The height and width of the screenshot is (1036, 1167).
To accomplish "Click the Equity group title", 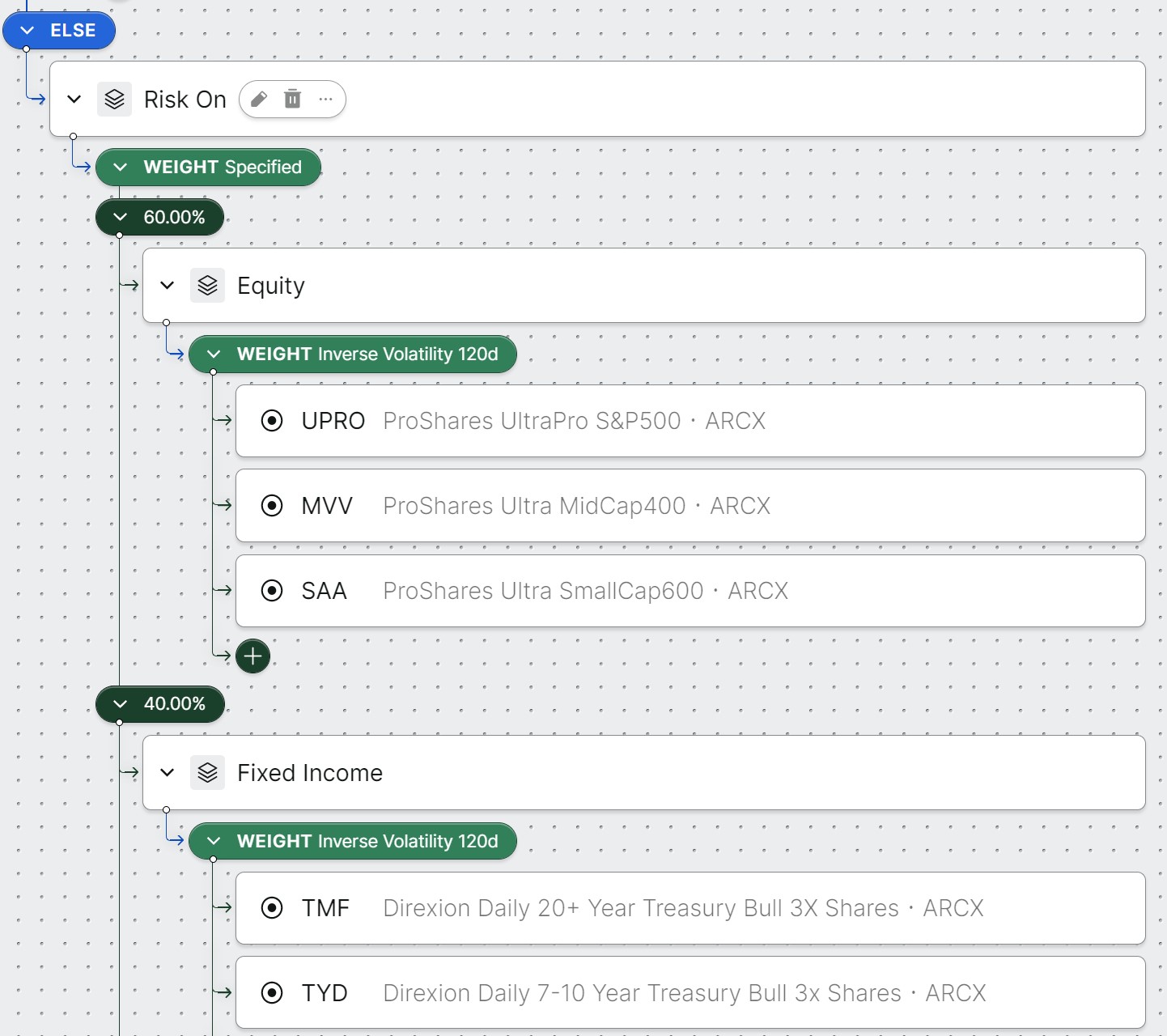I will pos(271,287).
